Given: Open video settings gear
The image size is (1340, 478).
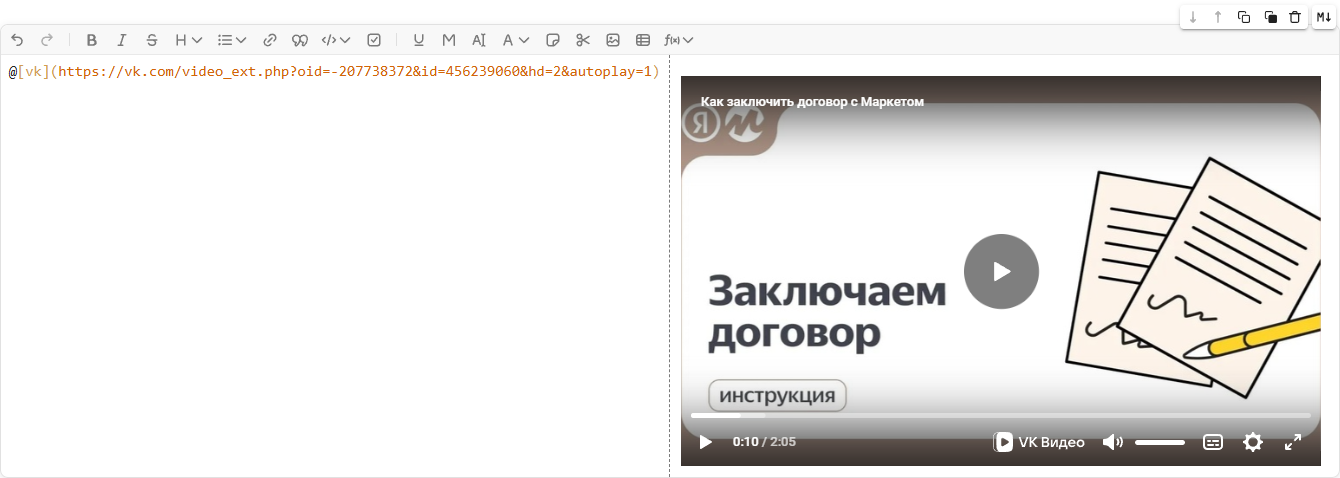Looking at the screenshot, I should click(x=1253, y=442).
